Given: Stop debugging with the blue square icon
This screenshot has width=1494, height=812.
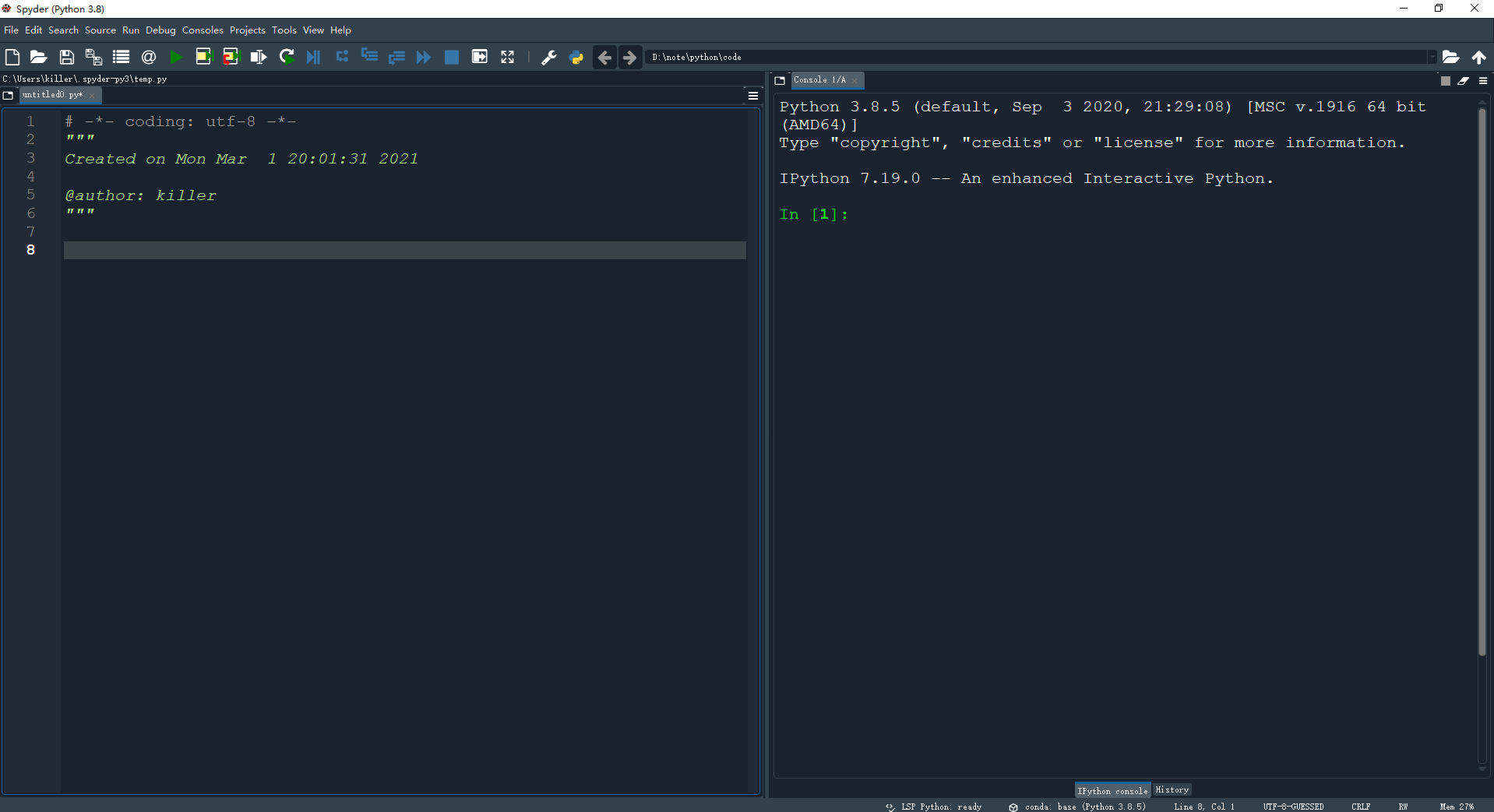Looking at the screenshot, I should point(451,57).
